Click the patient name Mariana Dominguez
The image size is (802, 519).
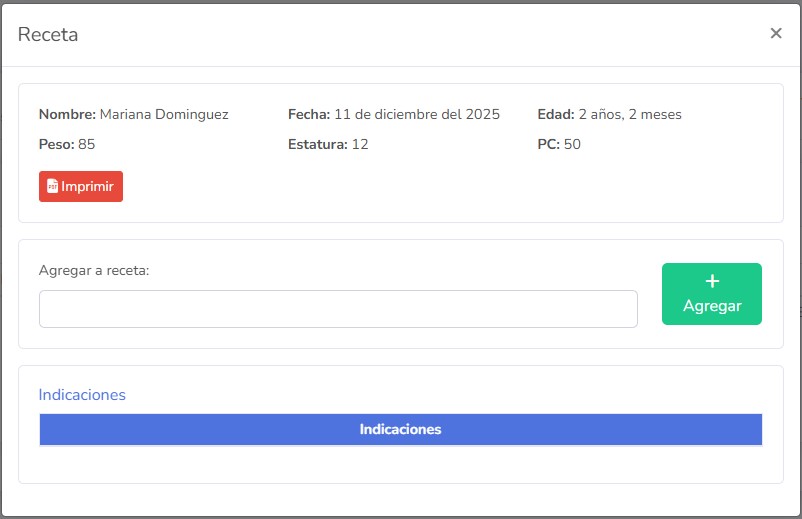coord(164,115)
